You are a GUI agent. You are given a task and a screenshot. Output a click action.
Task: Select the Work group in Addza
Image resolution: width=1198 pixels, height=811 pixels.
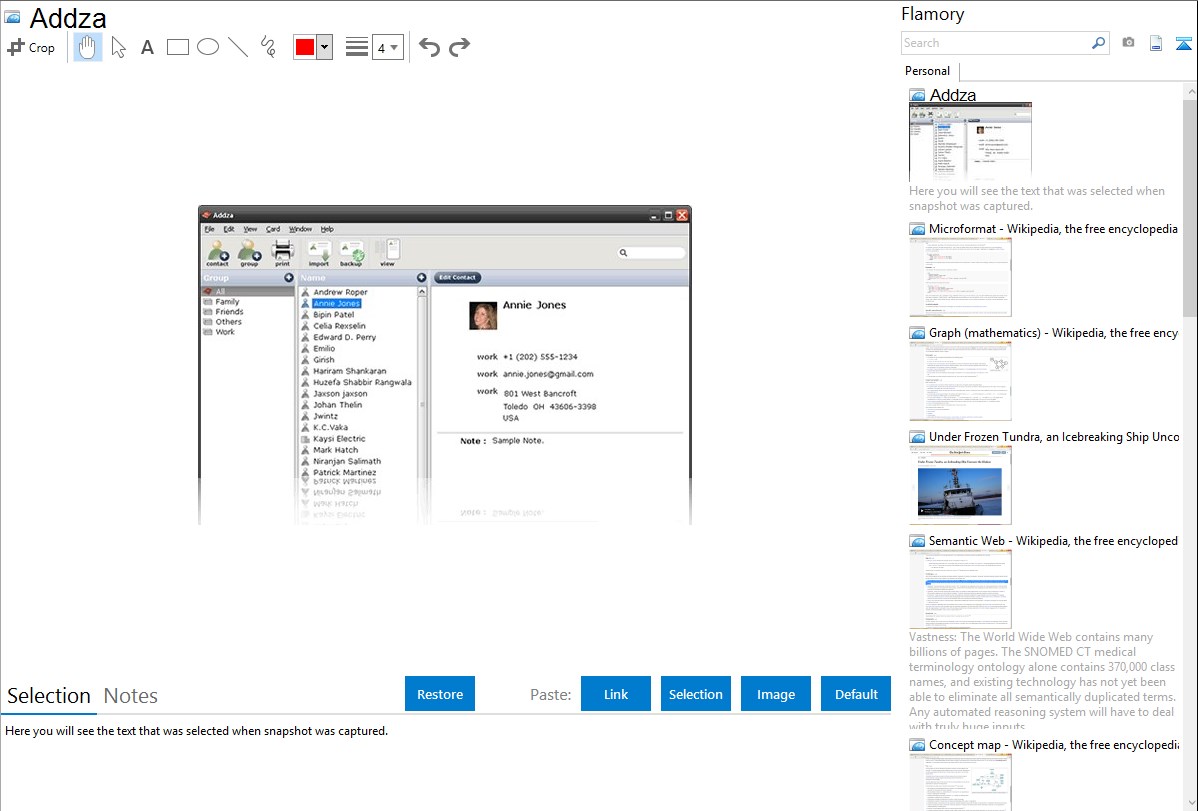pos(225,332)
